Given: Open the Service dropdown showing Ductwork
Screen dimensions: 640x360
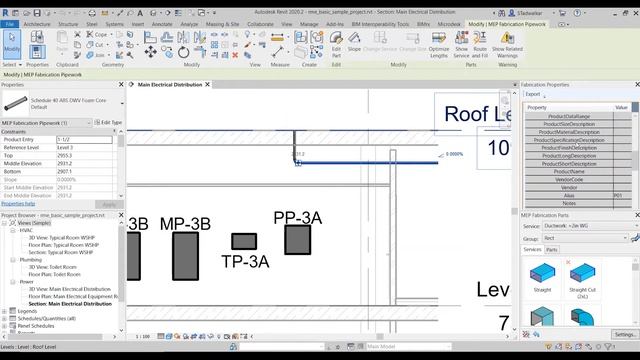Looking at the screenshot, I should pos(591,226).
